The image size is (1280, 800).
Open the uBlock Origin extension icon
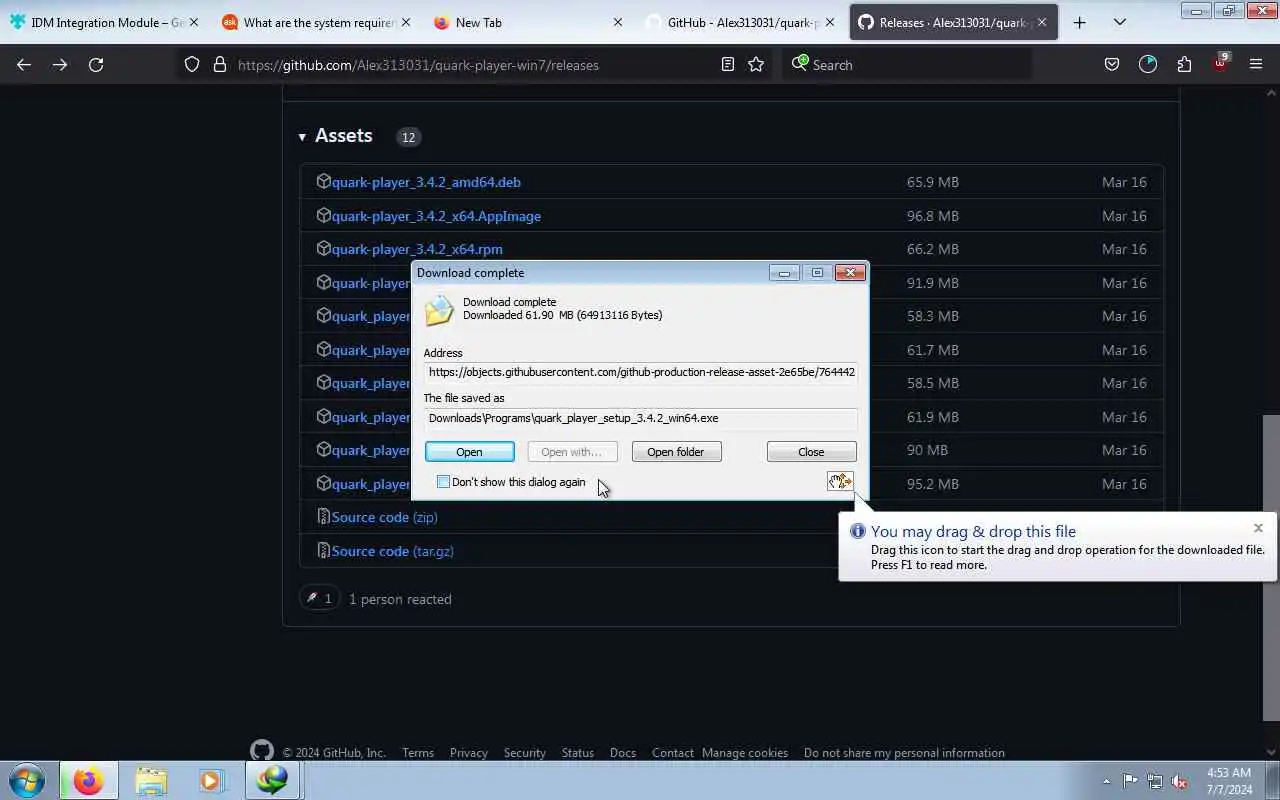[1220, 65]
